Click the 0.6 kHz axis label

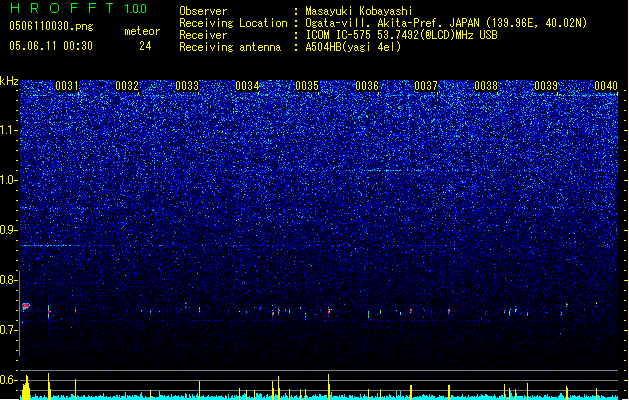[x=9, y=380]
